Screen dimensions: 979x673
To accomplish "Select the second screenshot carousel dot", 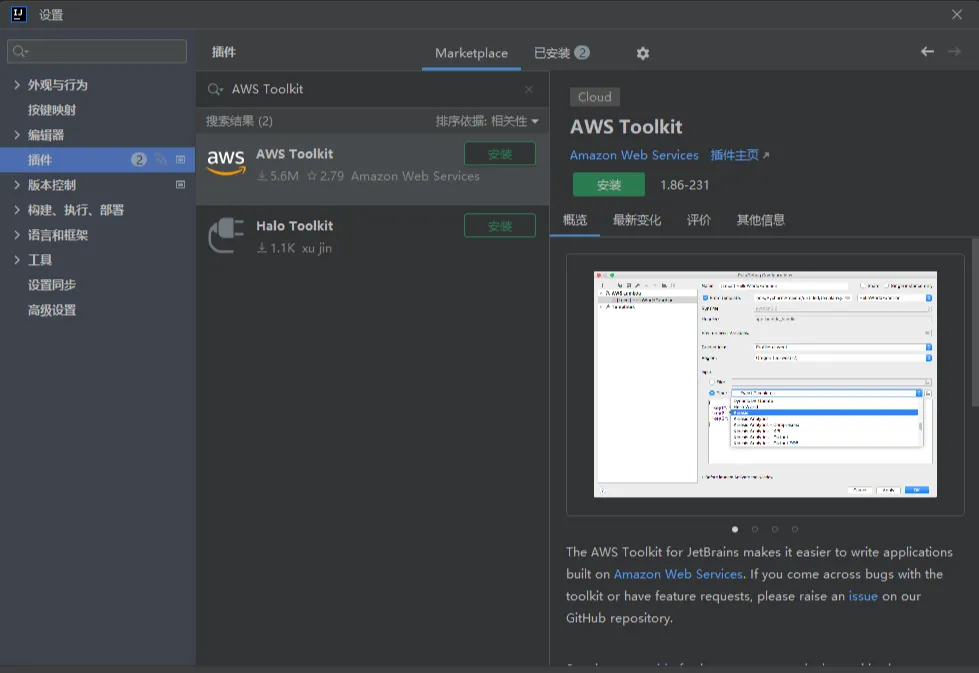I will [755, 529].
